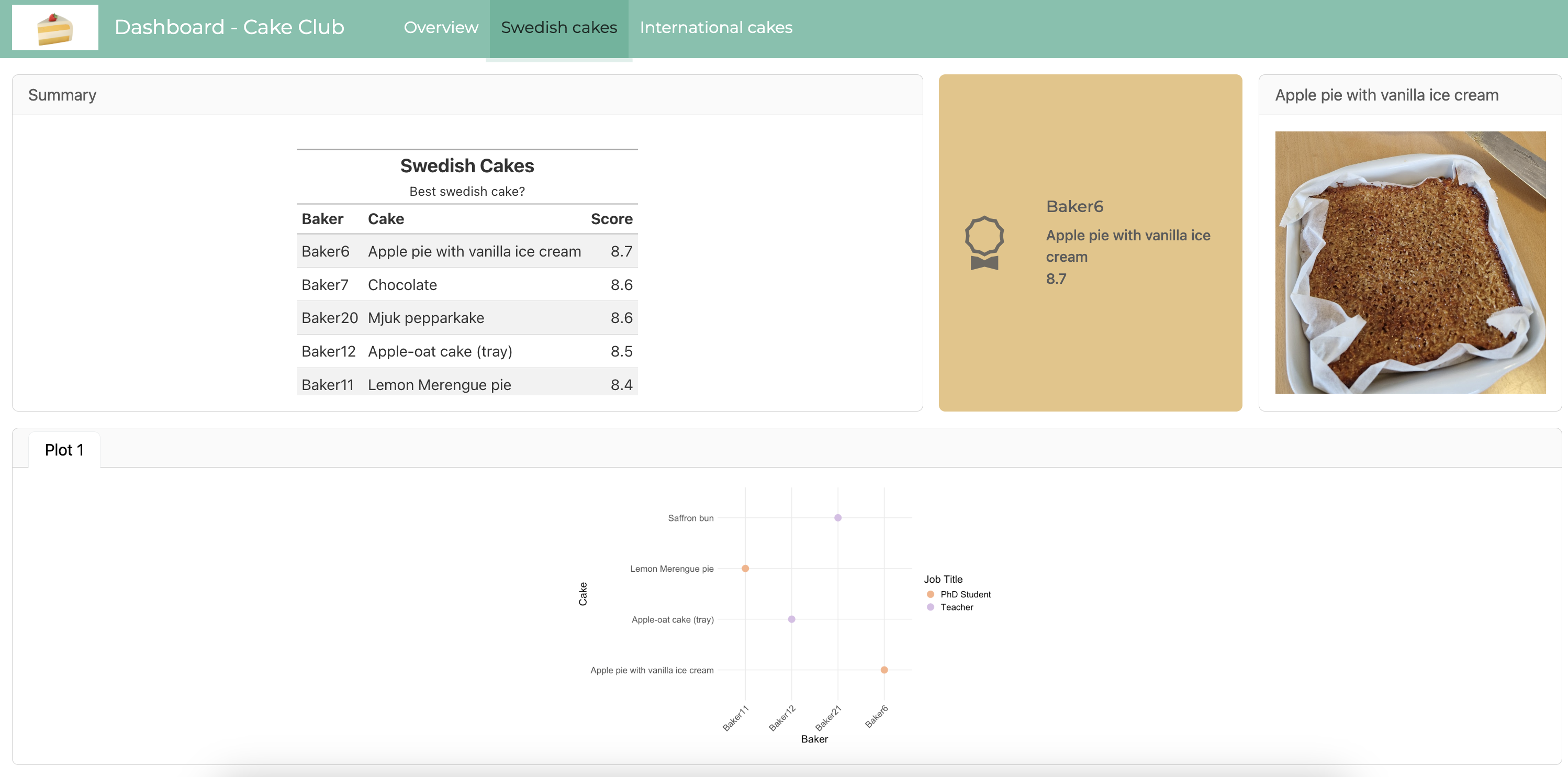
Task: Select the Plot 1 tab
Action: (63, 449)
